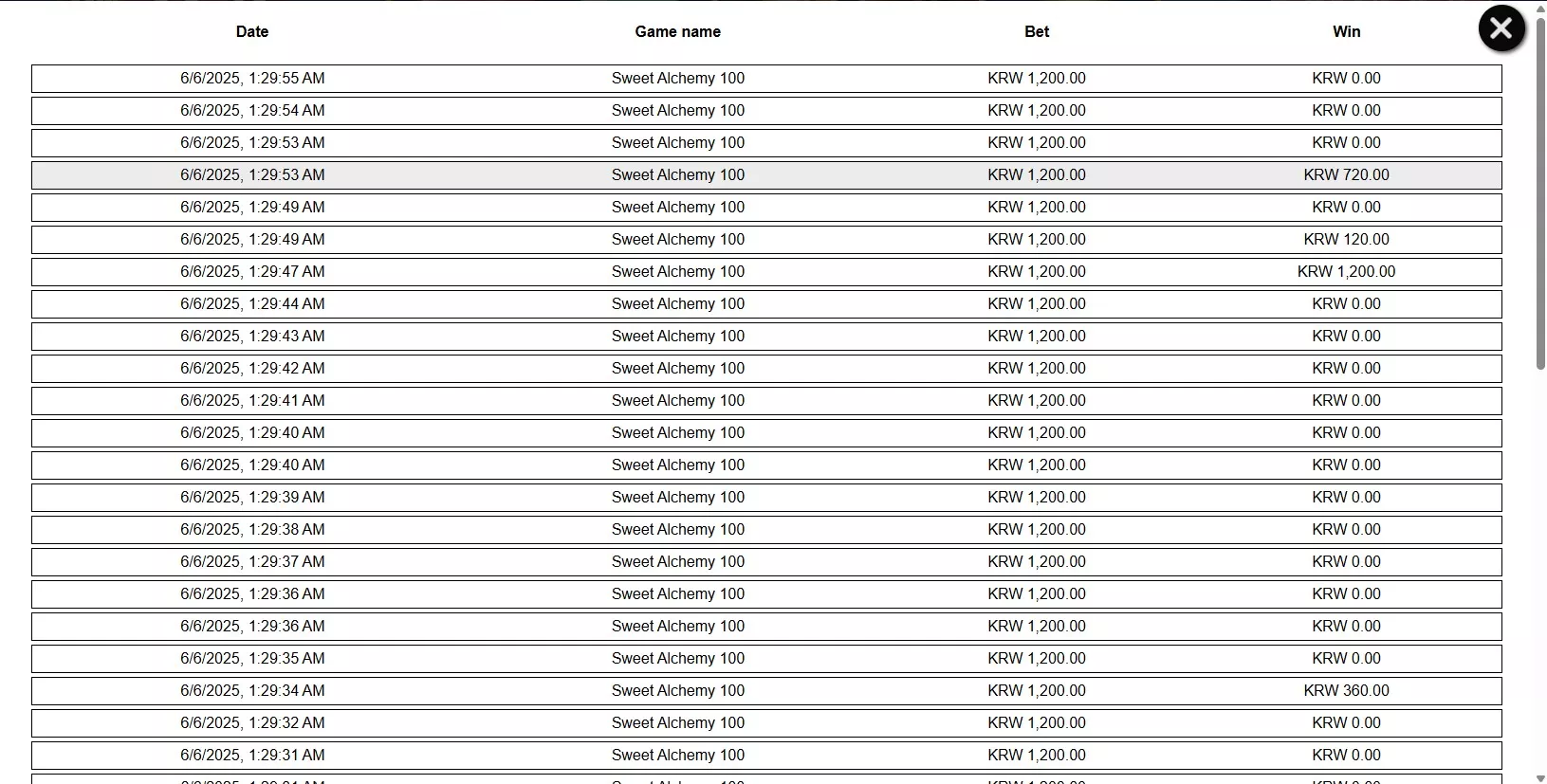Select the Date column header
Viewport: 1547px width, 784px height.
click(252, 31)
